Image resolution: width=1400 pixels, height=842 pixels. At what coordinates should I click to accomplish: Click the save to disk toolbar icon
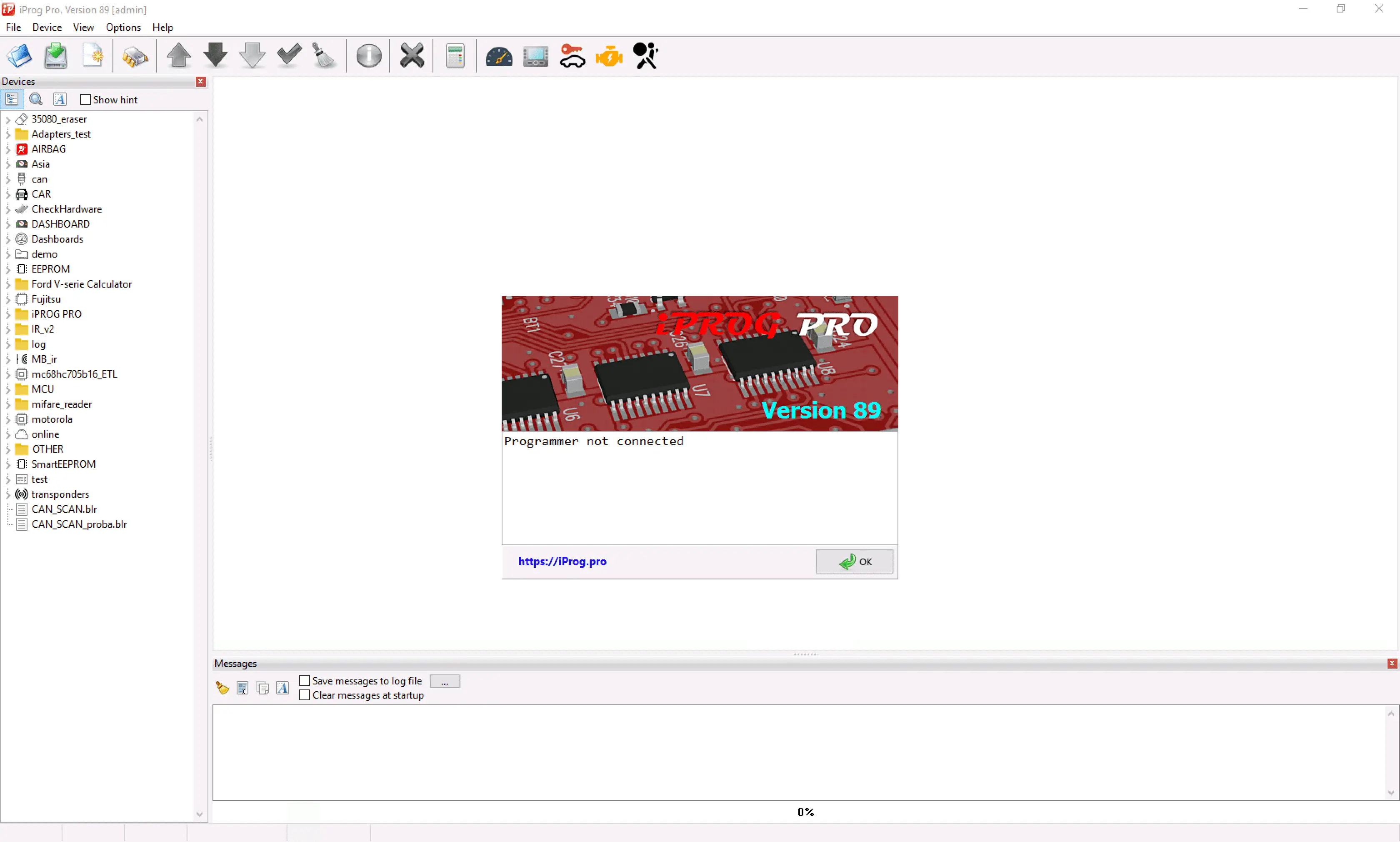[x=55, y=55]
